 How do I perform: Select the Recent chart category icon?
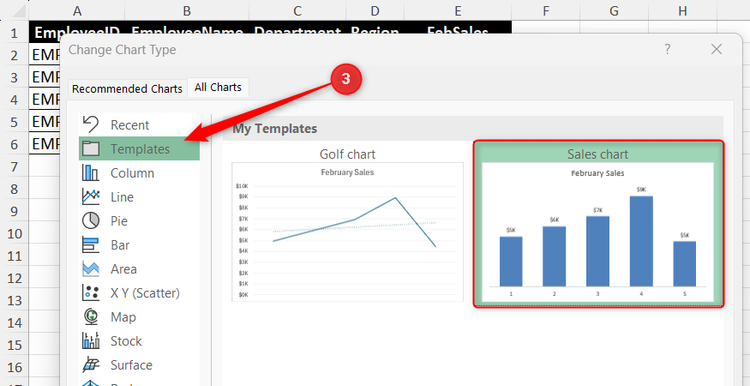[90, 125]
